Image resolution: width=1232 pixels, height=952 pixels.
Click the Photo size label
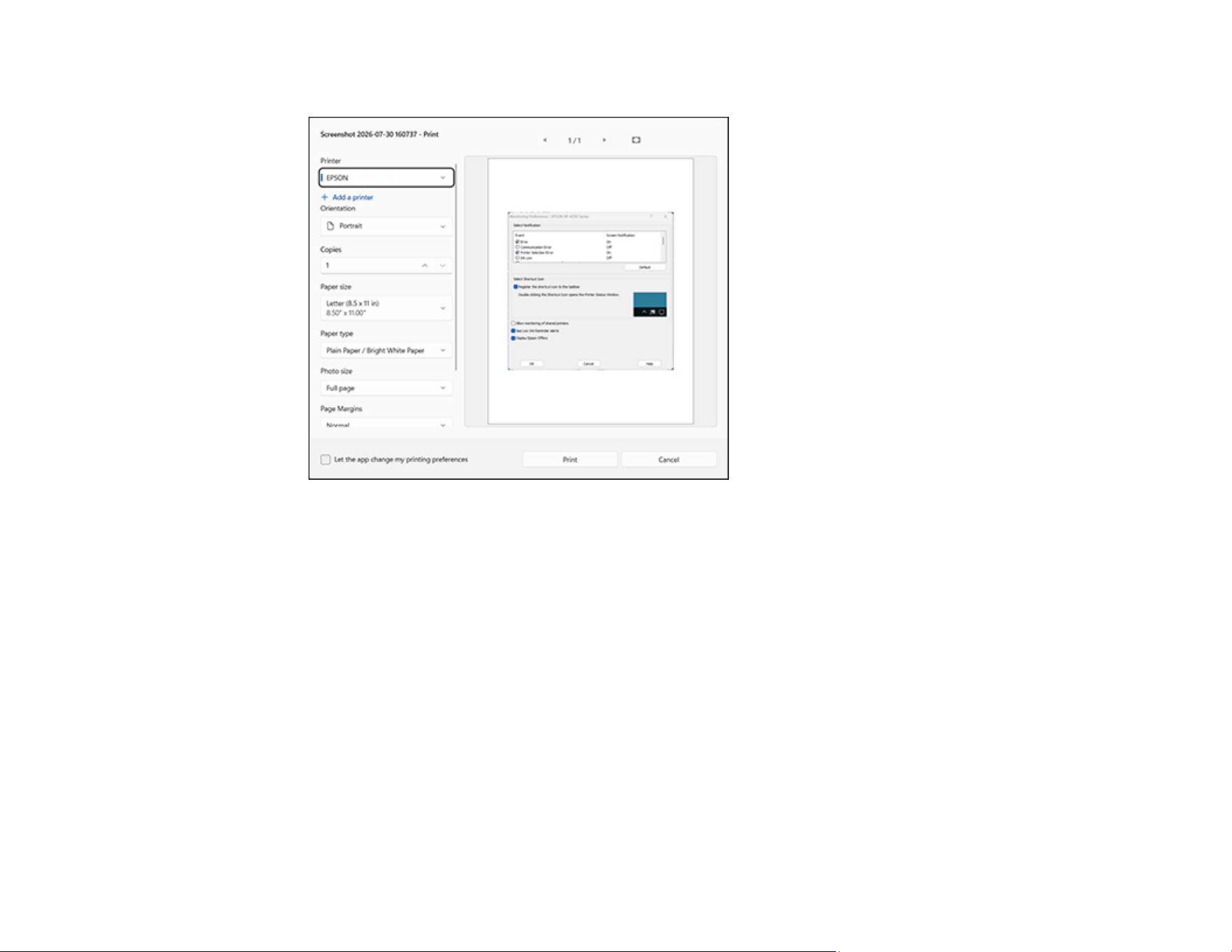(x=337, y=371)
